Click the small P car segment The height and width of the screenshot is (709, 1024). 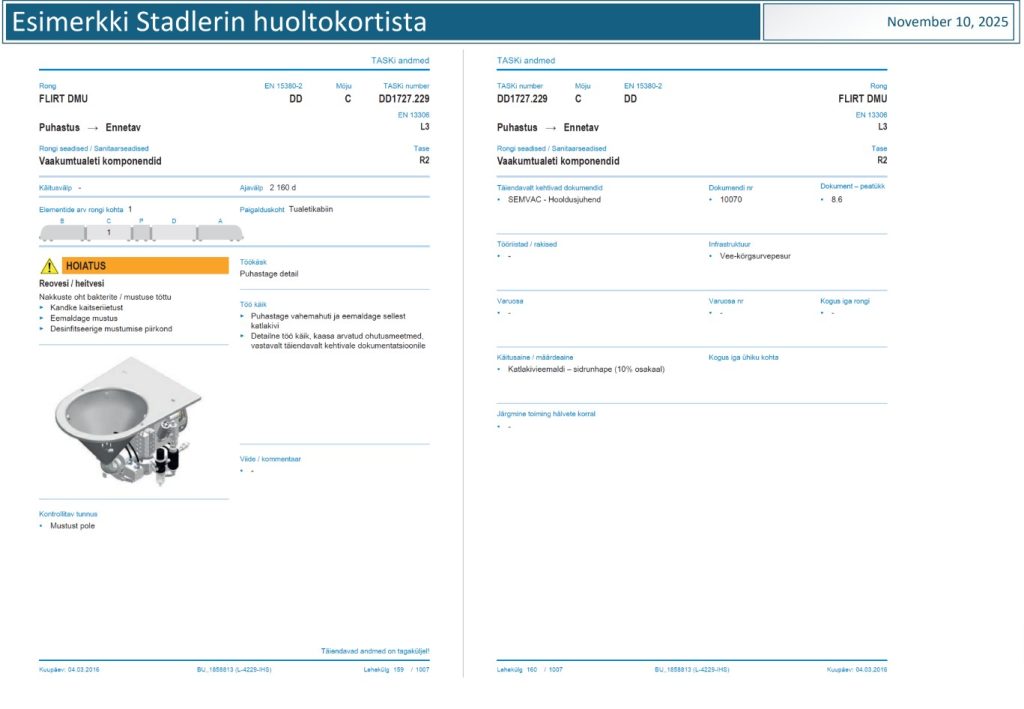point(141,232)
